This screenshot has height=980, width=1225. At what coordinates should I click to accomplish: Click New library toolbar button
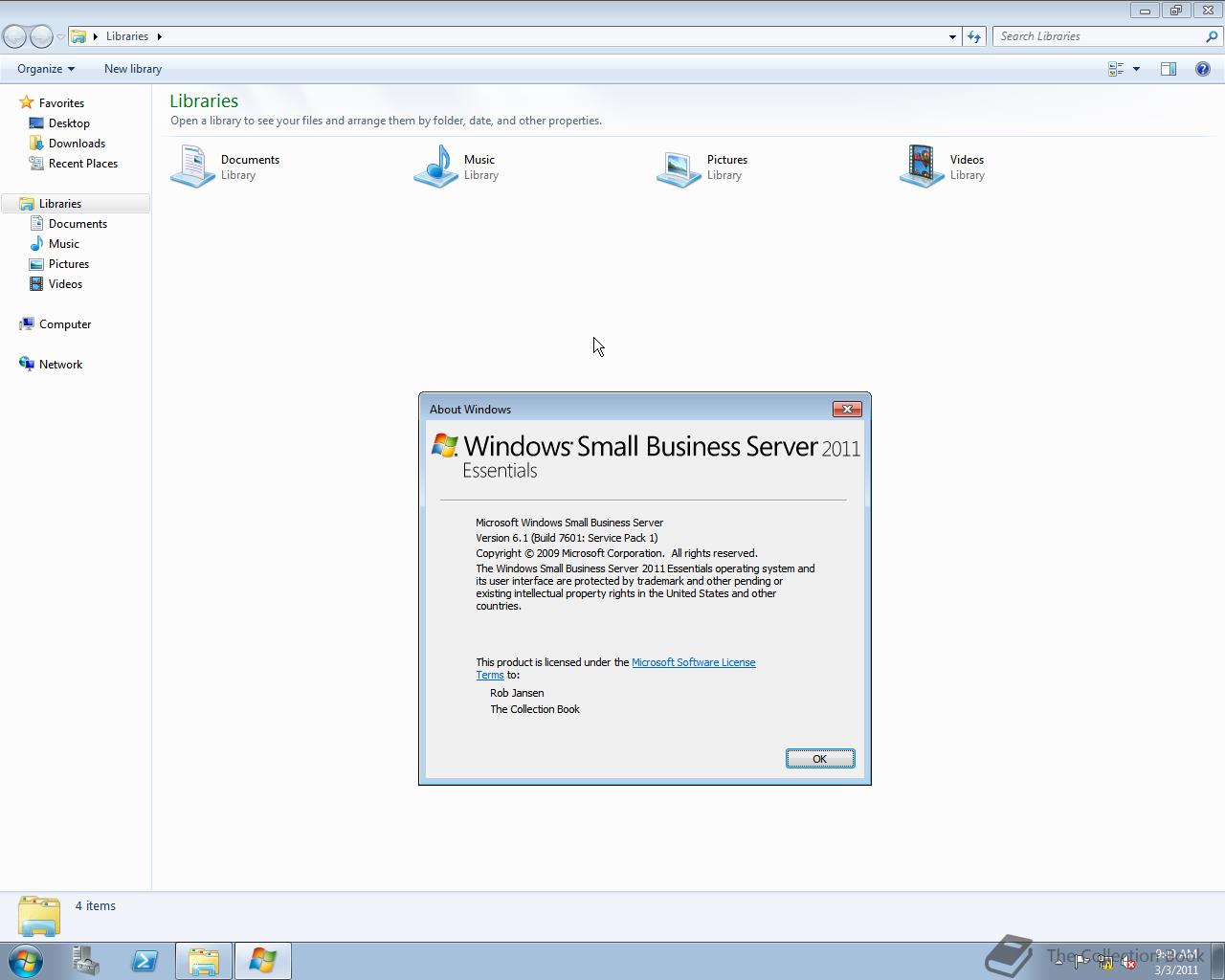[133, 69]
